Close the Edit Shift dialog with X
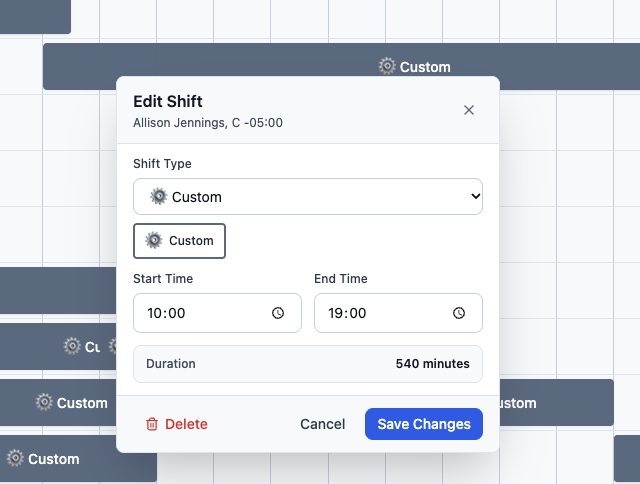Screen dimensions: 640x484 (x=469, y=110)
